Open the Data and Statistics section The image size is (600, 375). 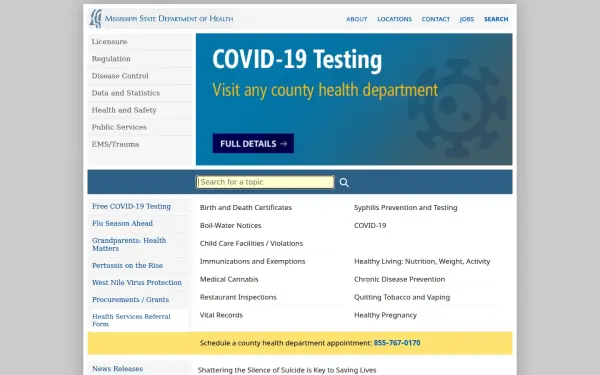click(x=126, y=93)
